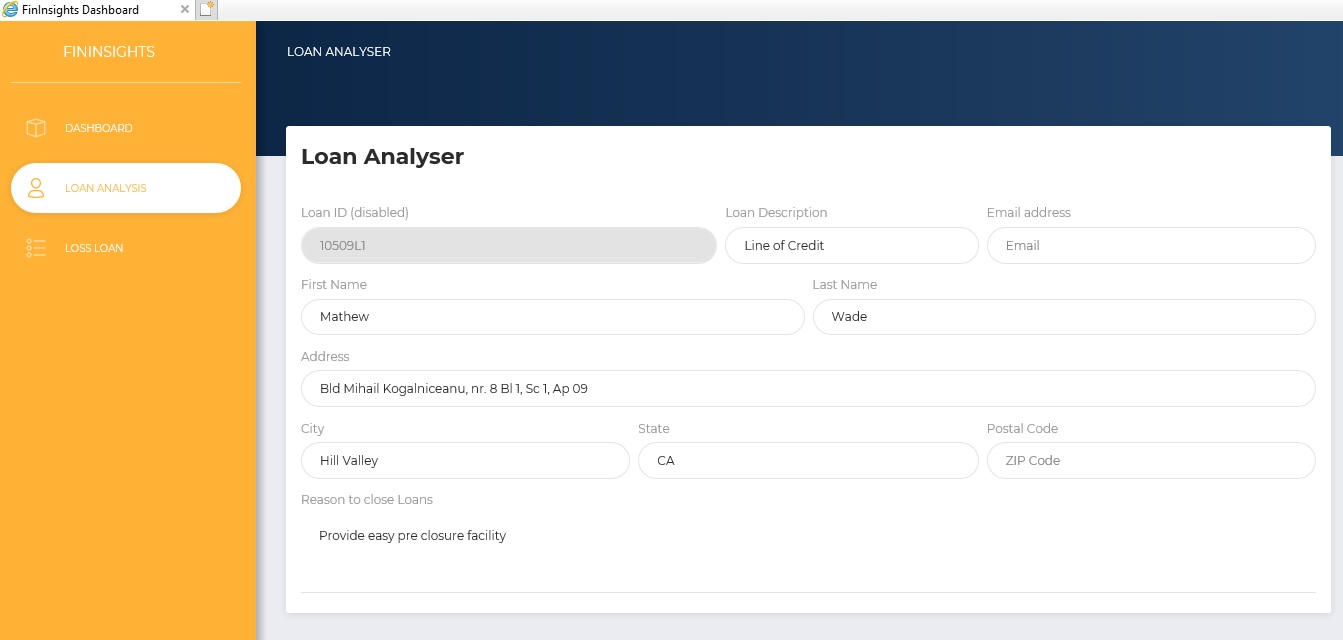Click the 'Postal Code' label
This screenshot has height=640, width=1343.
(1022, 429)
